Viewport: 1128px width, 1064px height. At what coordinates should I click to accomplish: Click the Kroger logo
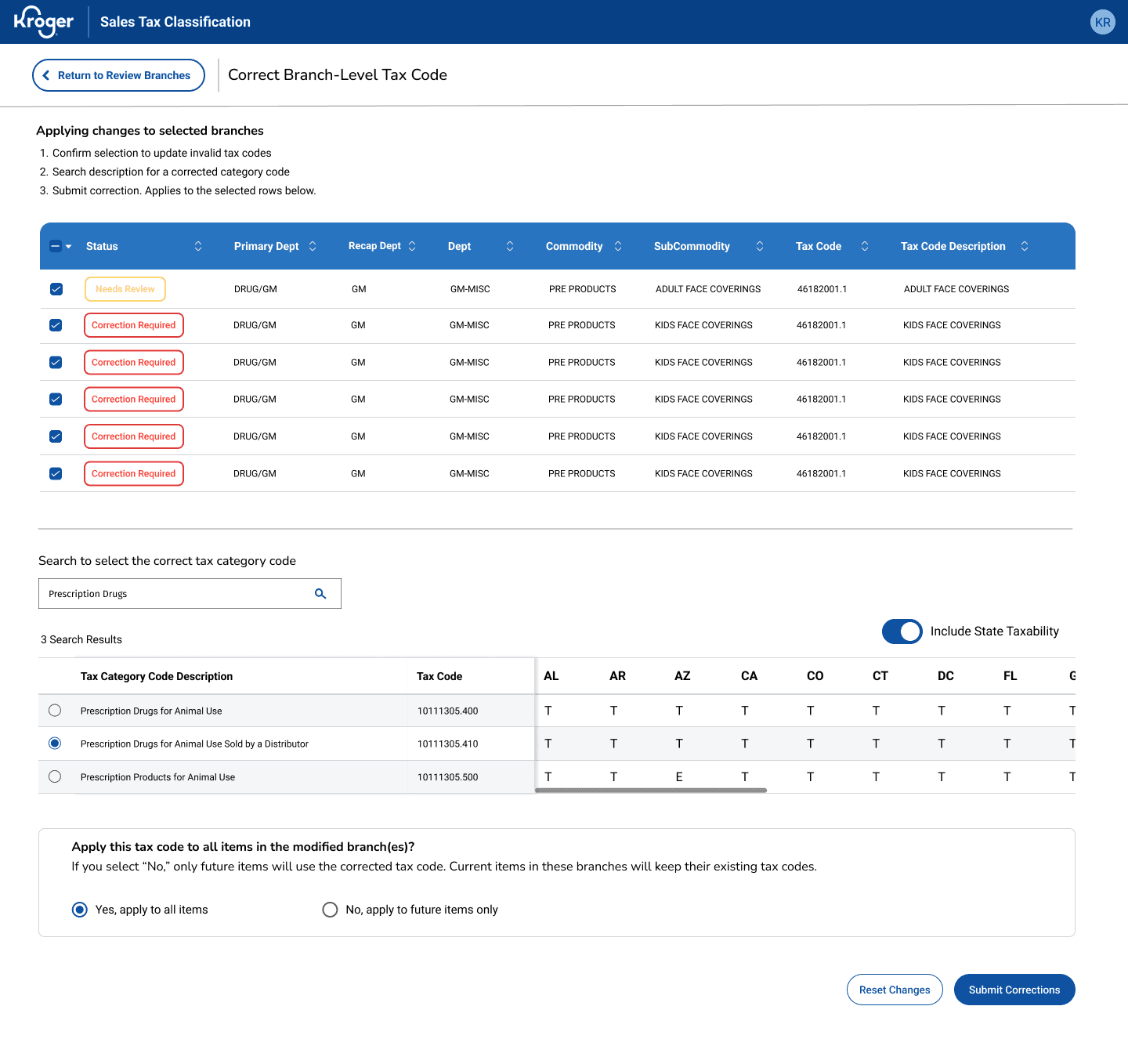pos(44,22)
